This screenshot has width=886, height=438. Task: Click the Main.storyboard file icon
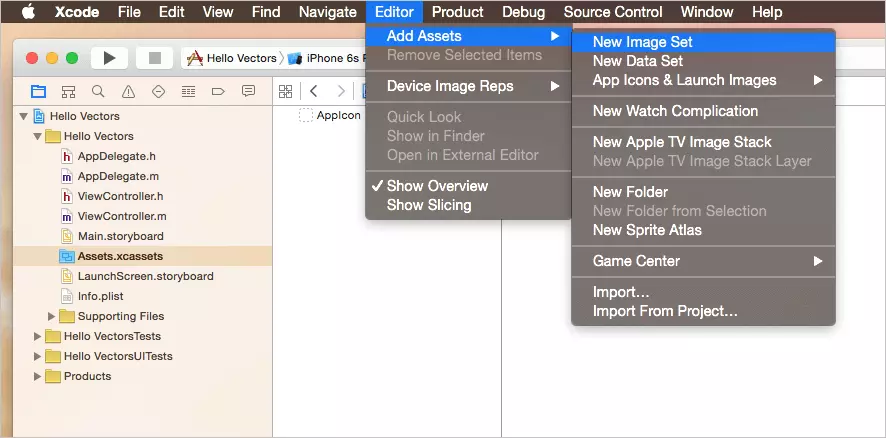click(67, 236)
